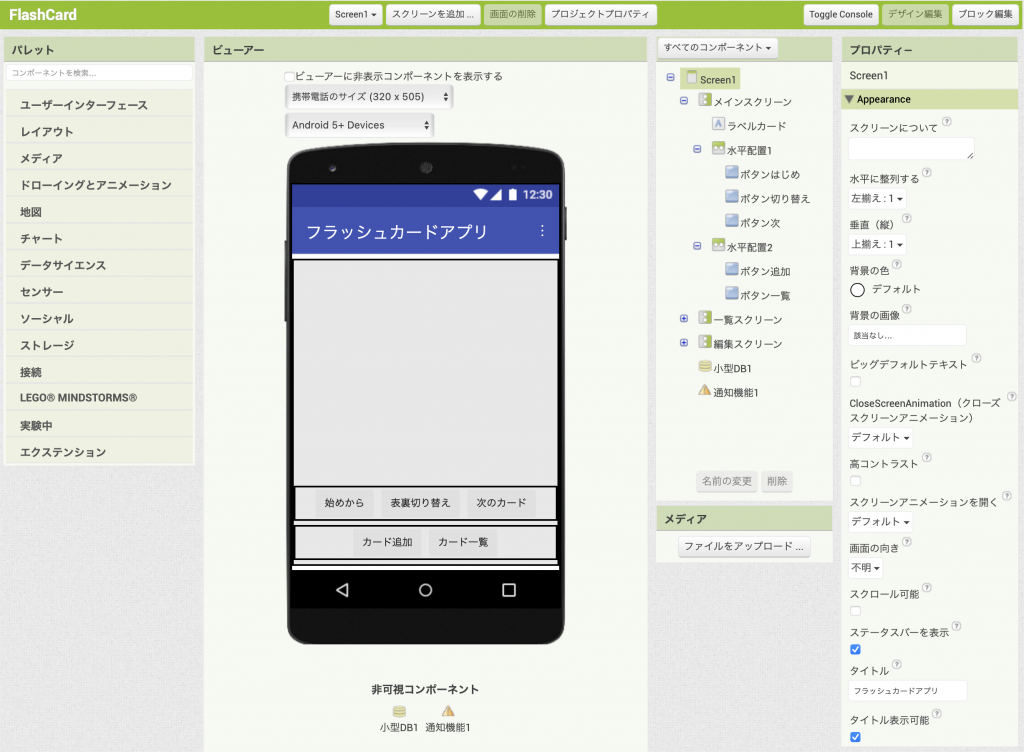Click the 背景の色 default color swatch
The width and height of the screenshot is (1024, 752).
point(857,289)
